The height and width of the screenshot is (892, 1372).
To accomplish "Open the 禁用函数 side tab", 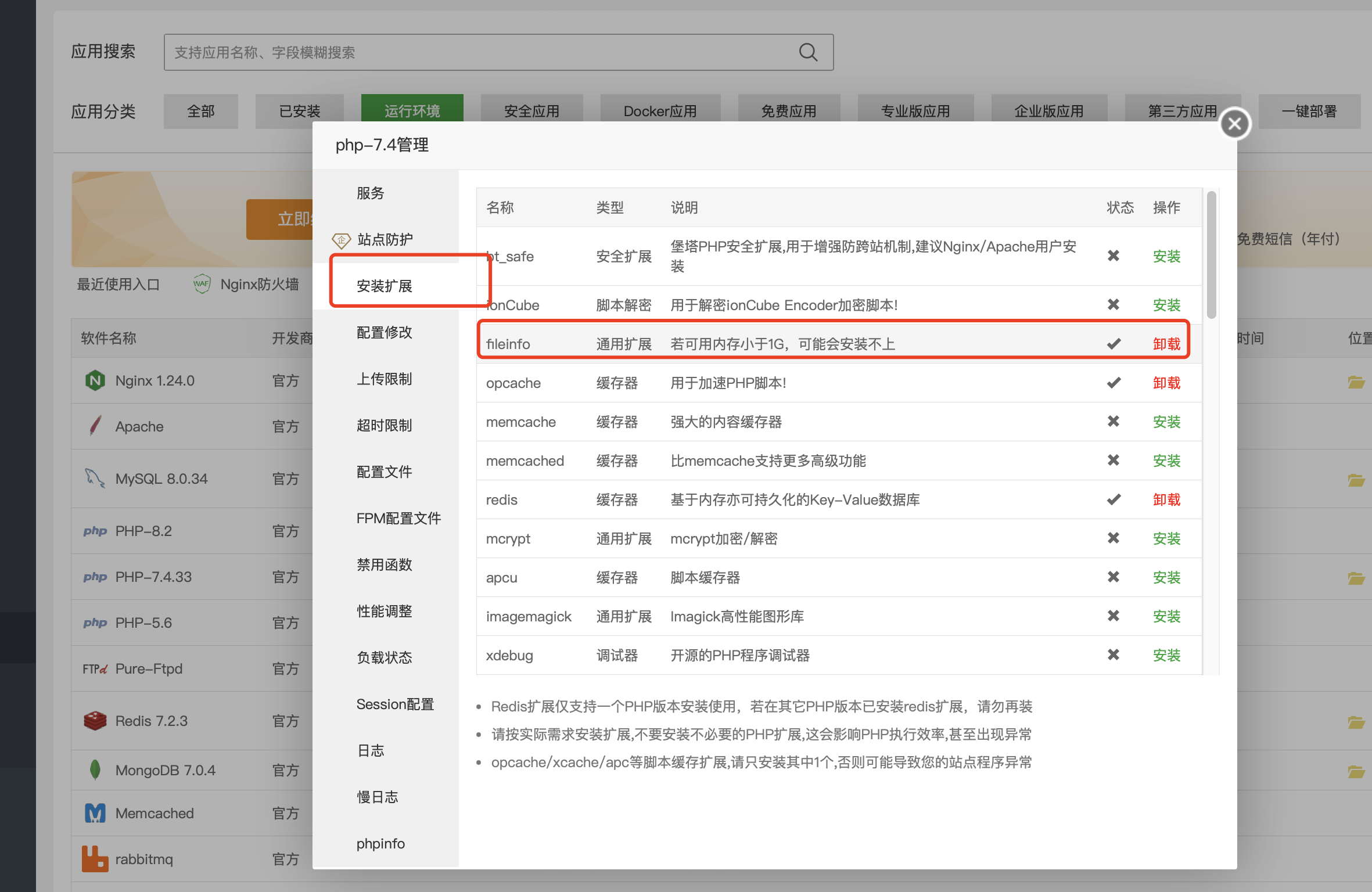I will (386, 564).
